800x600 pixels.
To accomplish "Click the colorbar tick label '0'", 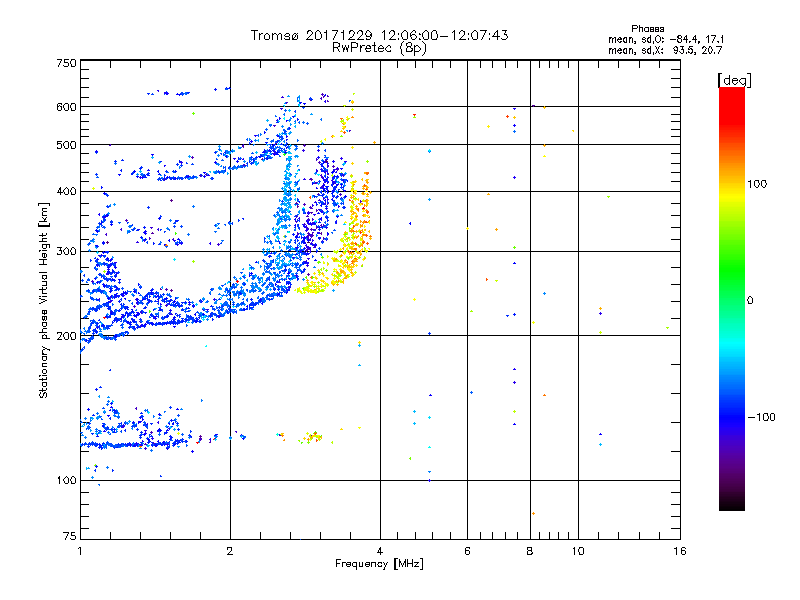I will [750, 300].
